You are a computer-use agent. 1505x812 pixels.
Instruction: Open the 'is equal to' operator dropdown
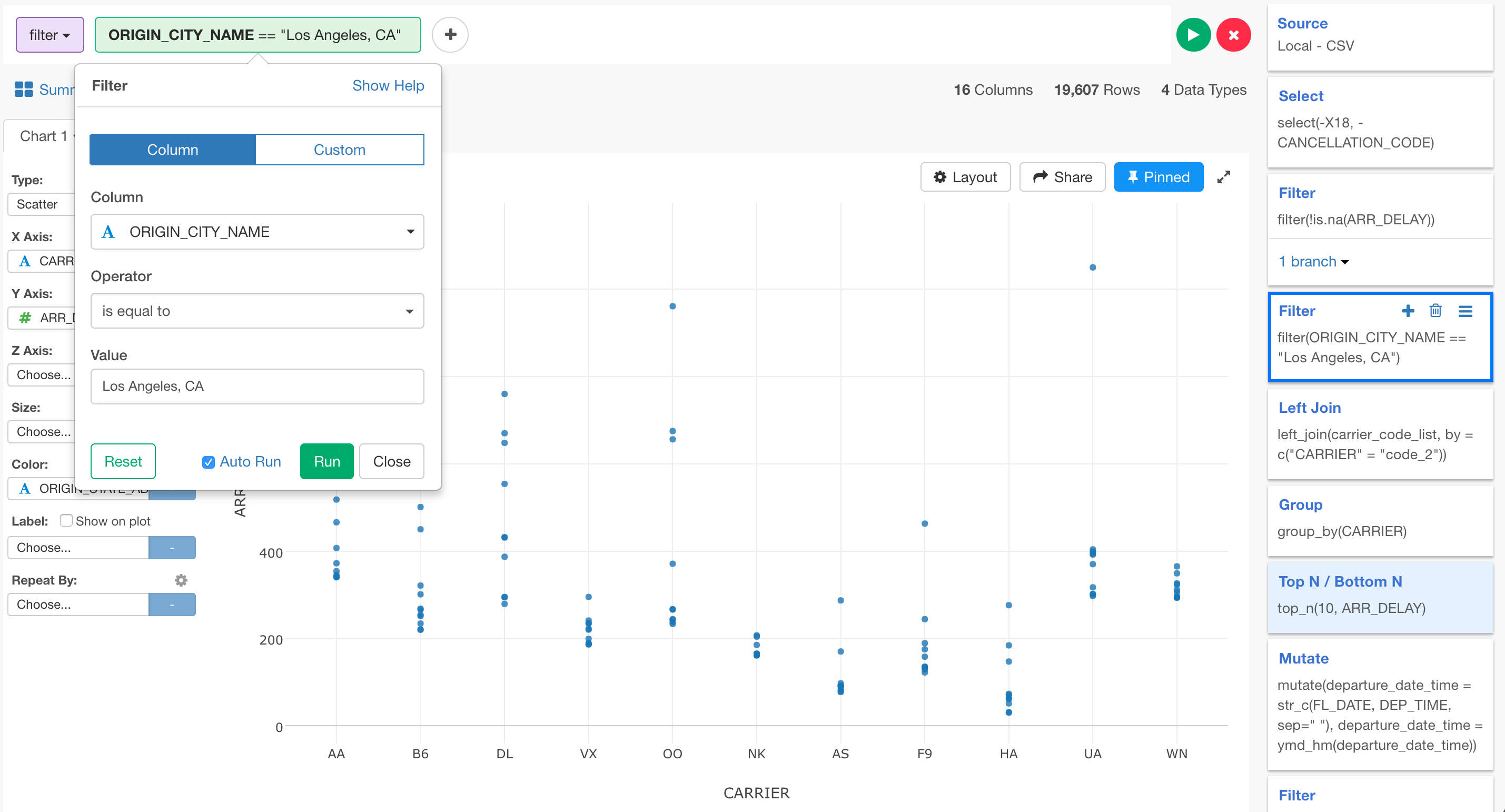tap(410, 311)
